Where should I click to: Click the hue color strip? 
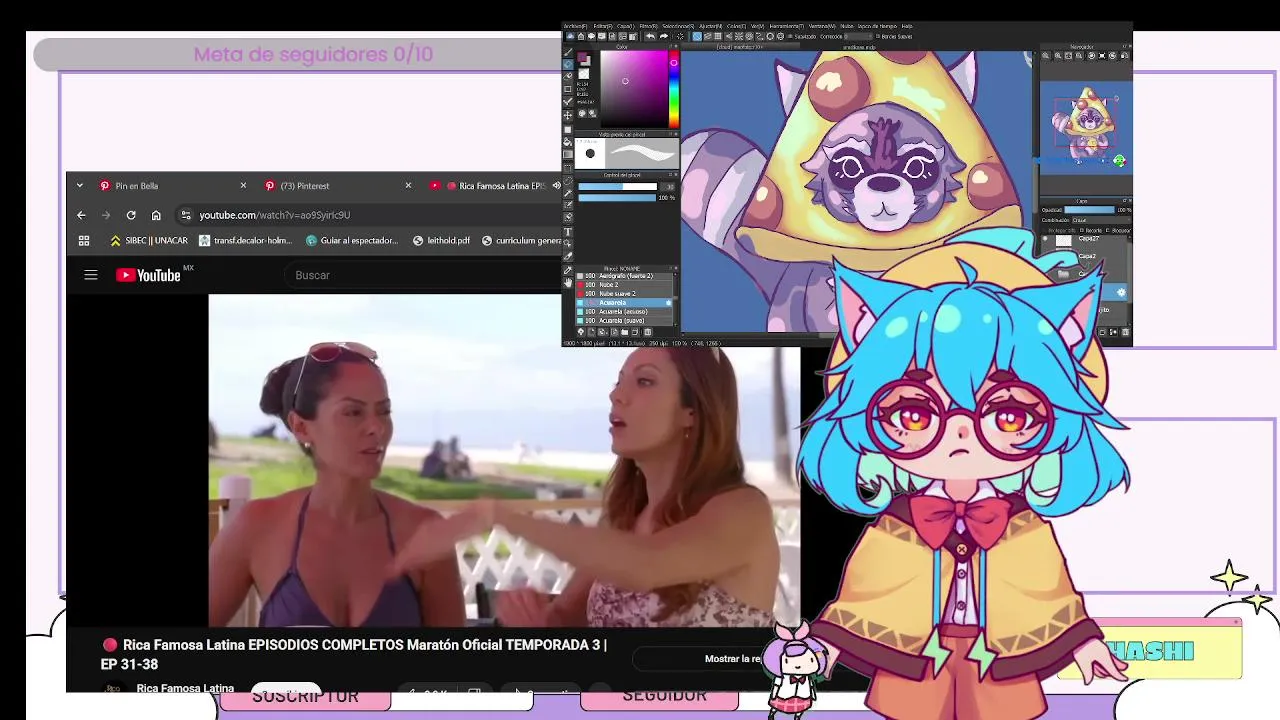click(x=674, y=89)
